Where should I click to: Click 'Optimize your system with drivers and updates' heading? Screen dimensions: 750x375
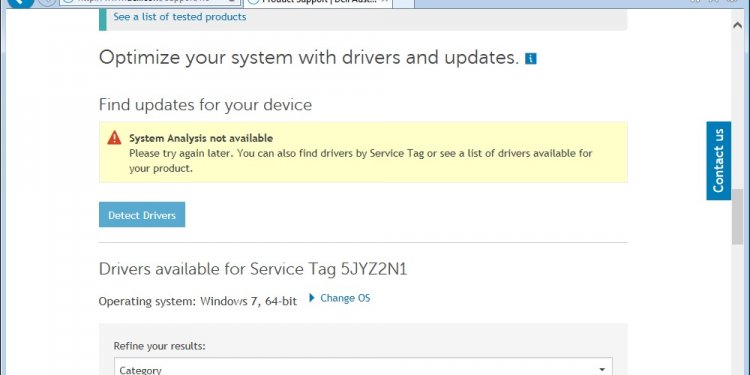click(309, 58)
